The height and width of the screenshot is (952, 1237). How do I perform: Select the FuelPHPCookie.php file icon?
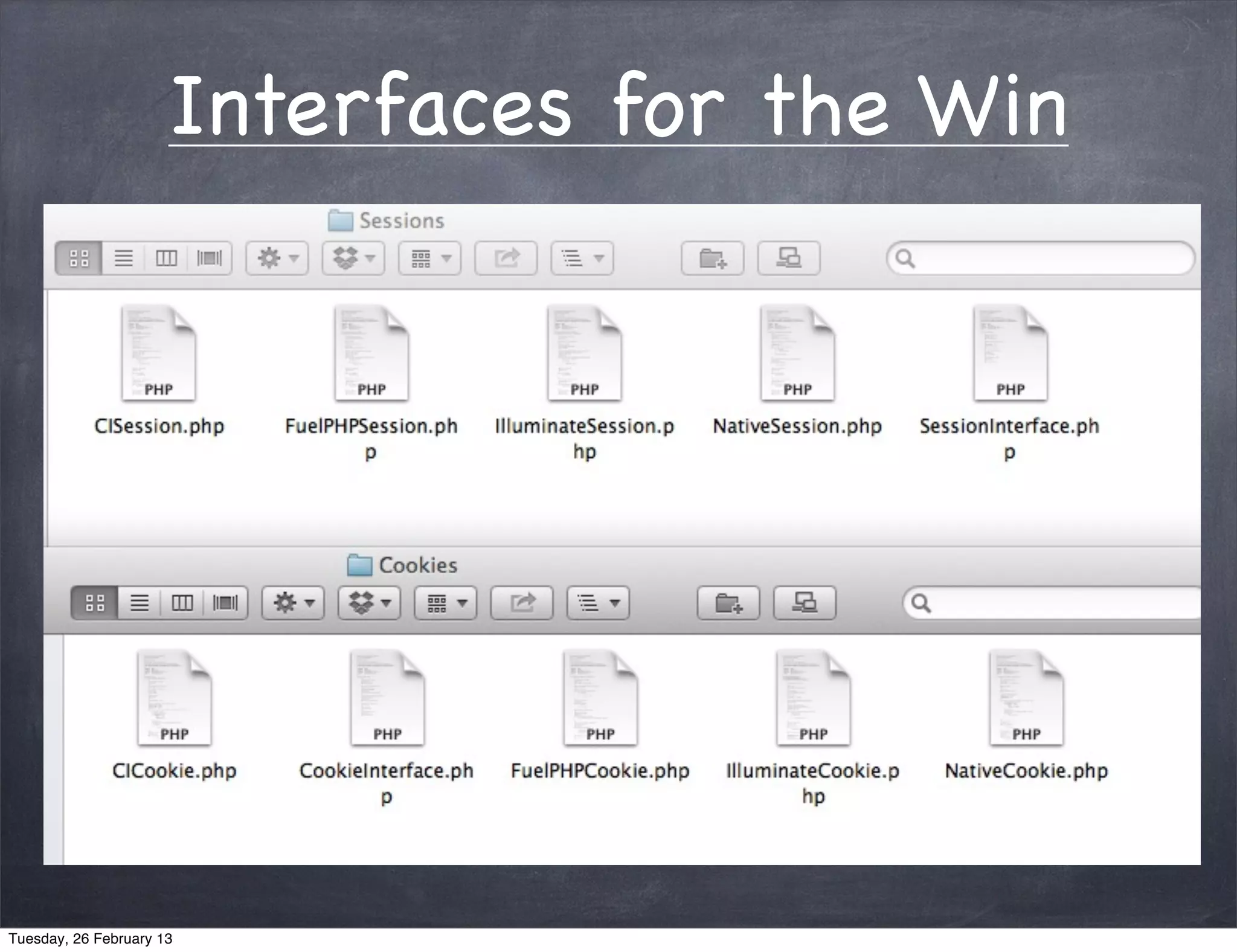(600, 698)
